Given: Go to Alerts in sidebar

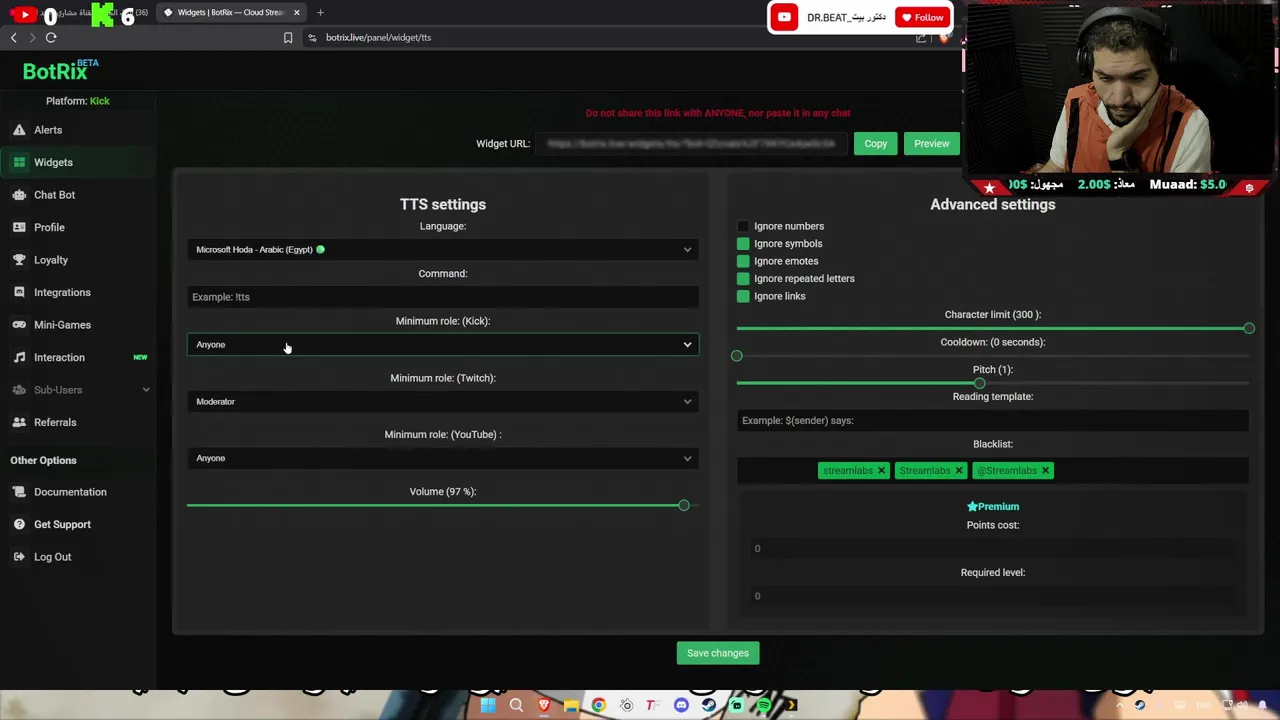Looking at the screenshot, I should 48,130.
